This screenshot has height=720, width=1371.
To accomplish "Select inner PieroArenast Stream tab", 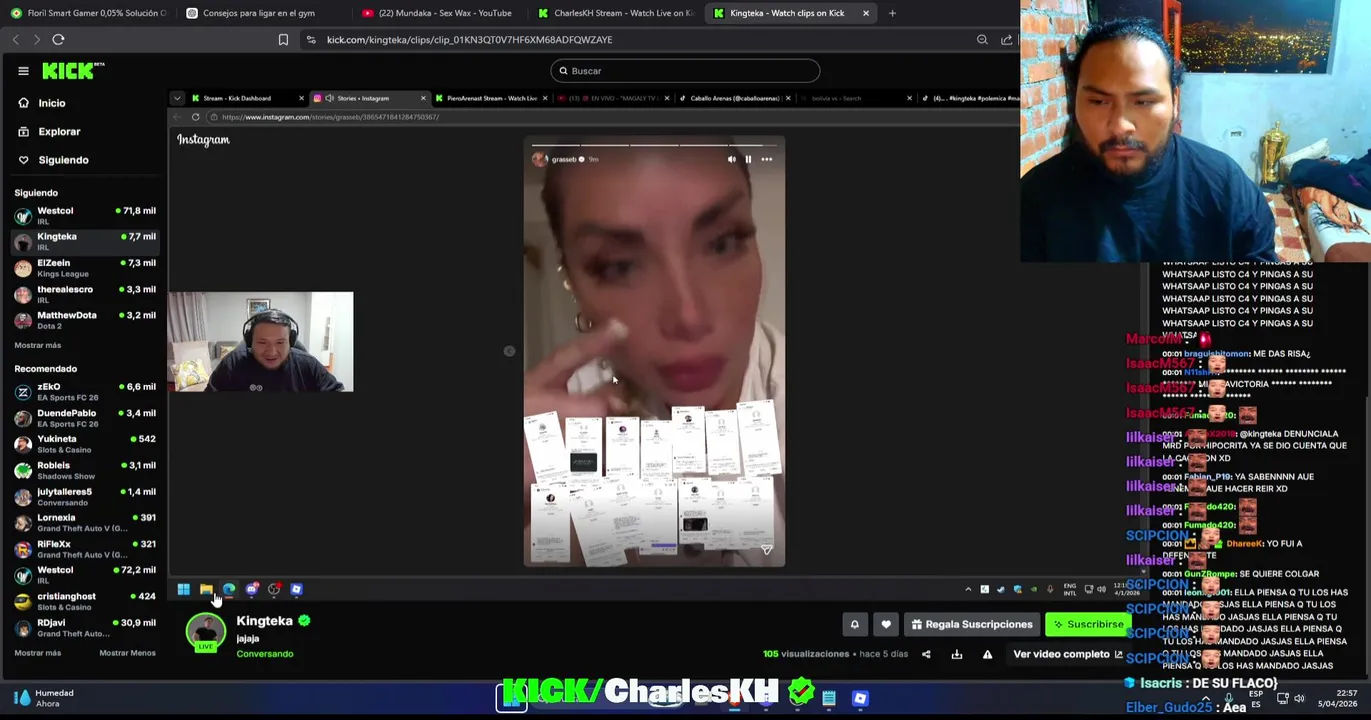I will tap(490, 98).
